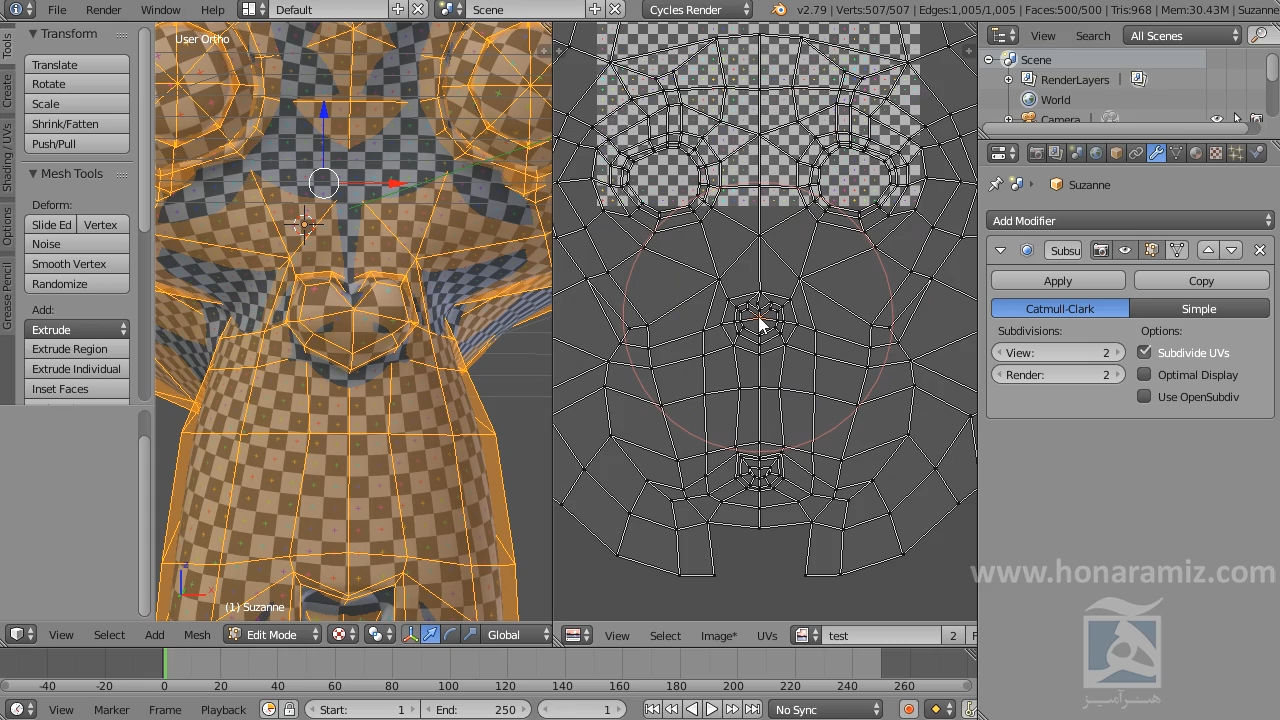Screen dimensions: 1280x720
Task: Open Physics properties tab icon
Action: tap(1256, 153)
